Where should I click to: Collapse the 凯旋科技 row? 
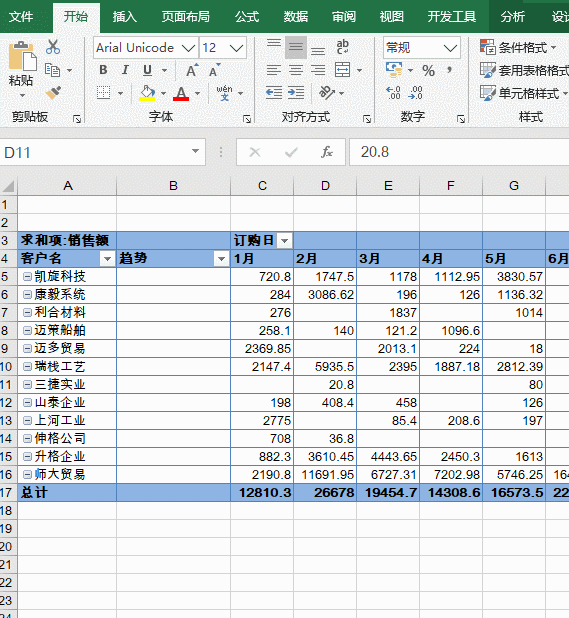pyautogui.click(x=27, y=276)
